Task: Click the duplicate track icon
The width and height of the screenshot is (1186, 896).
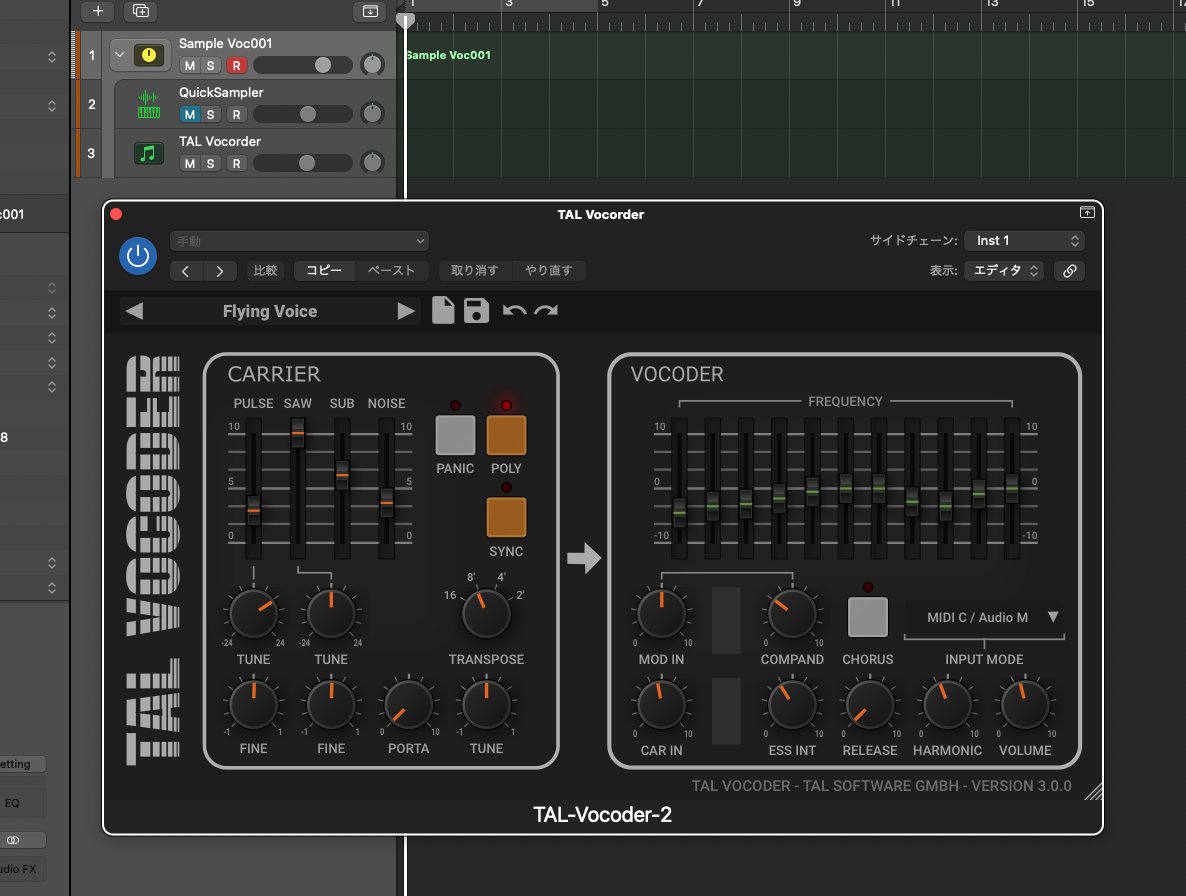Action: (x=141, y=11)
